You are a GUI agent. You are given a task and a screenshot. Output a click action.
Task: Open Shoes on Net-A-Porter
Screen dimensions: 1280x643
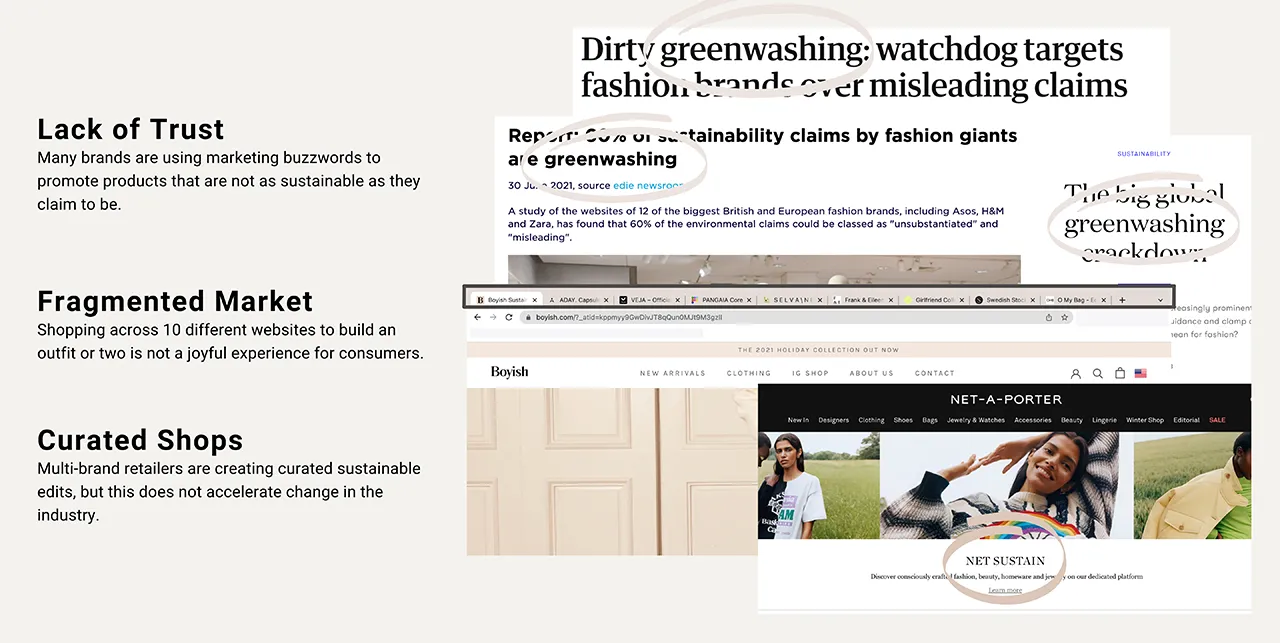[904, 420]
